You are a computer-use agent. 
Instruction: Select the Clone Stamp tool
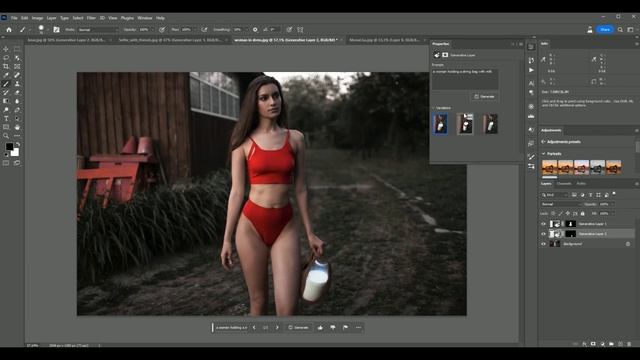(x=17, y=84)
